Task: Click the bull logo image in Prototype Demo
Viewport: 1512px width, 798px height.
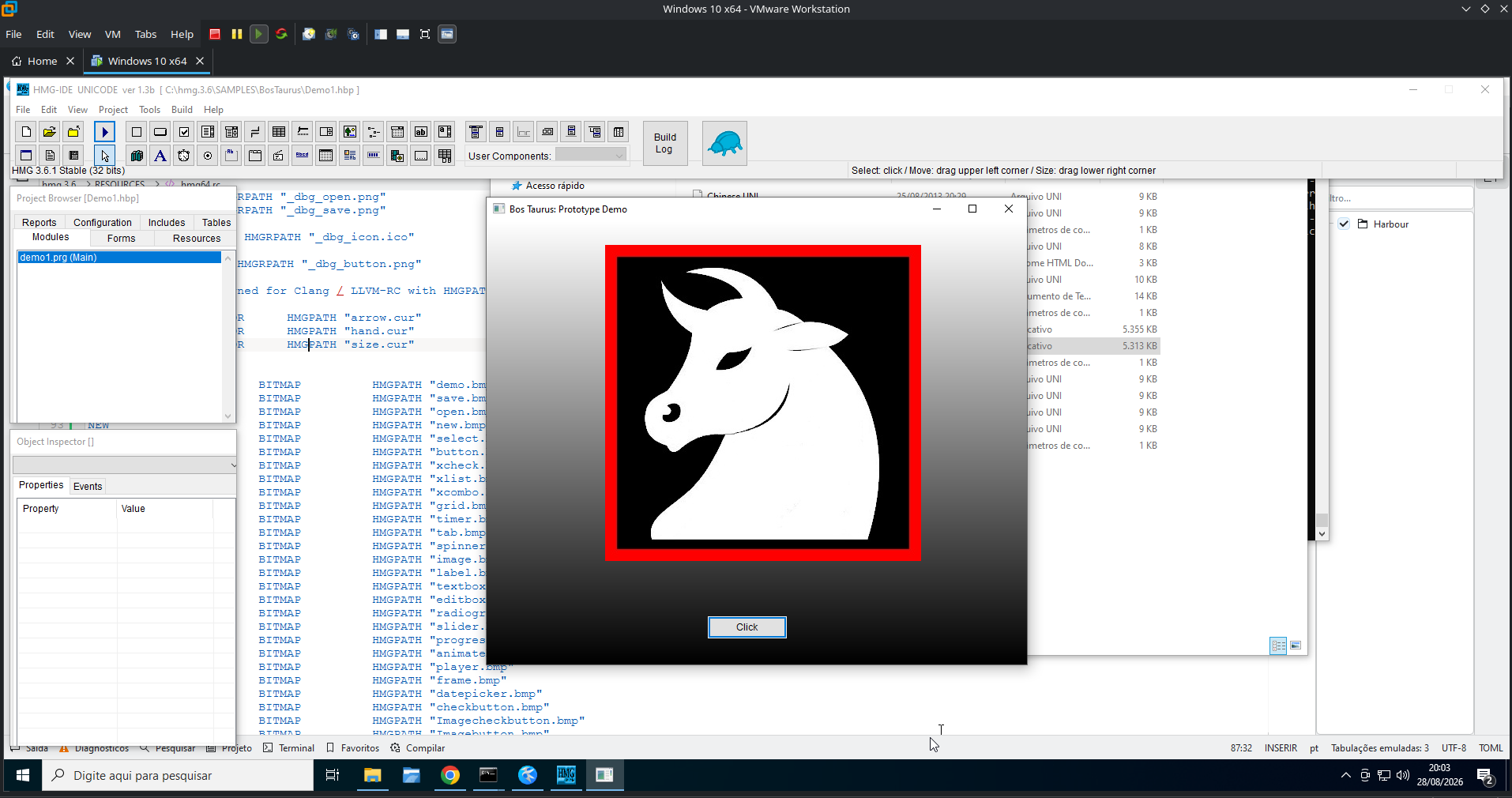Action: pyautogui.click(x=763, y=403)
